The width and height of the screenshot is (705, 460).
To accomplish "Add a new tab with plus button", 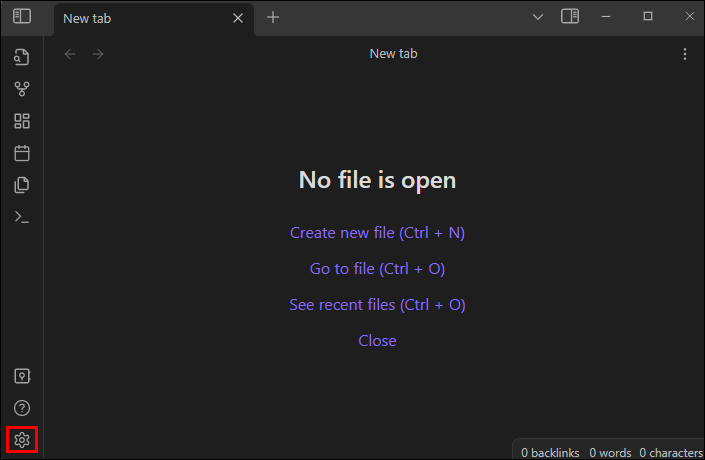I will tap(273, 18).
